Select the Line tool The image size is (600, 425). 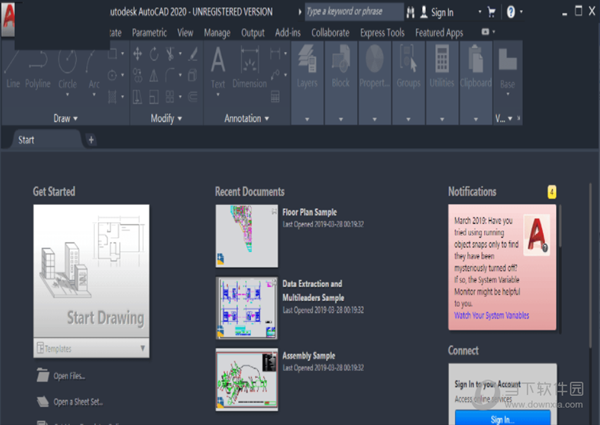point(12,69)
